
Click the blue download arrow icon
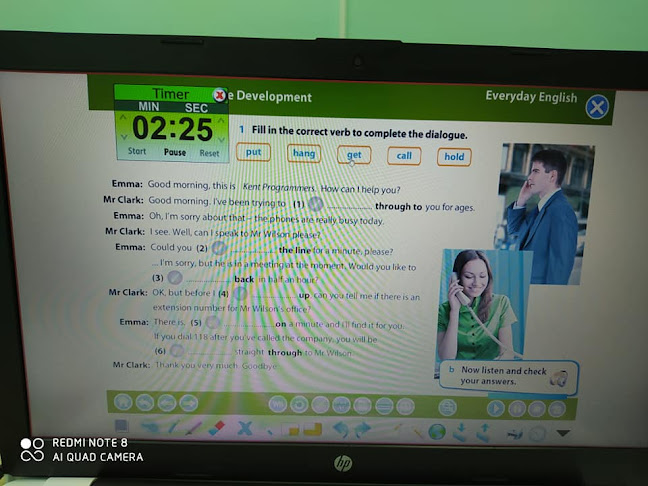pos(460,432)
